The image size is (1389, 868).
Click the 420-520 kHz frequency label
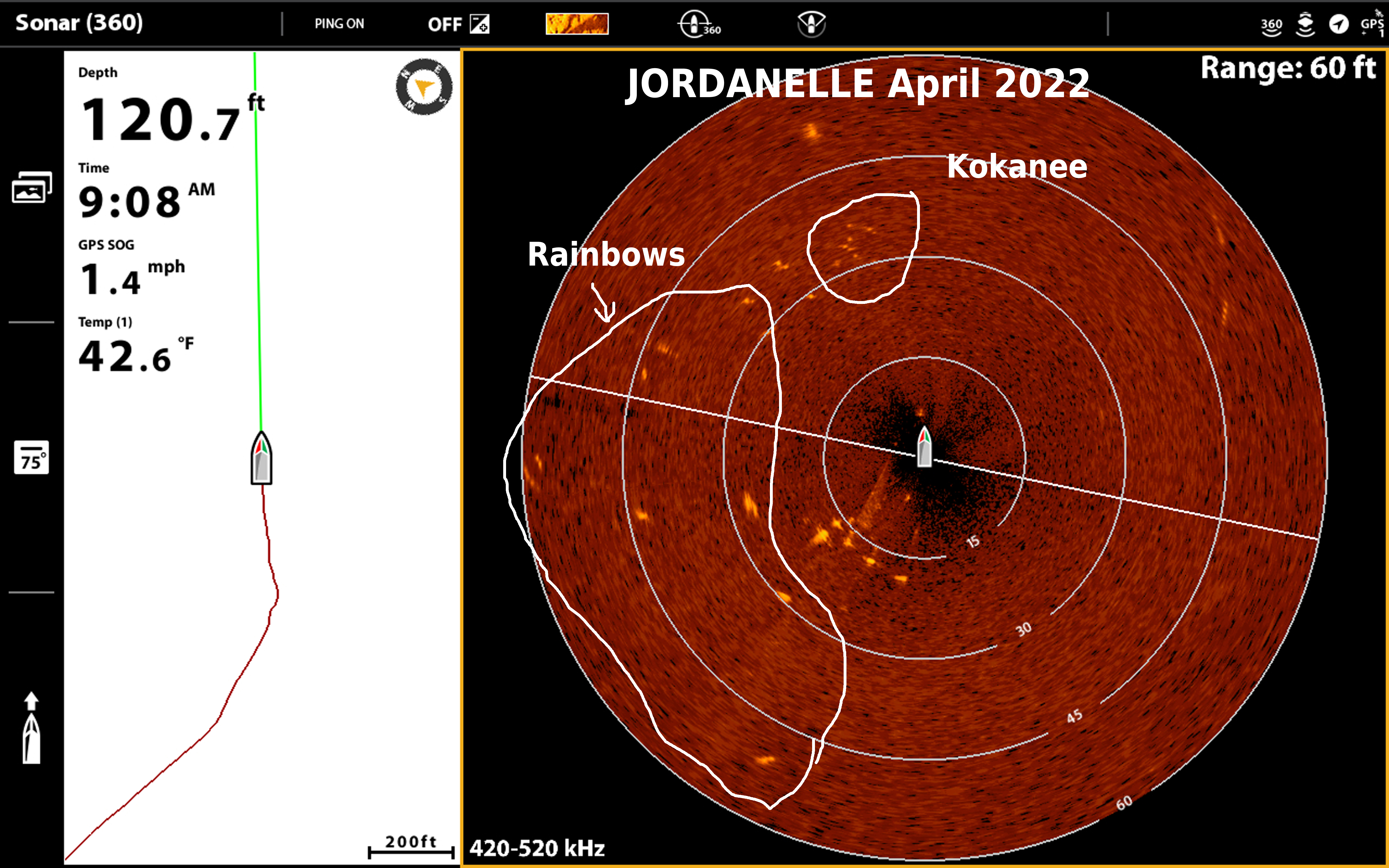pyautogui.click(x=537, y=848)
